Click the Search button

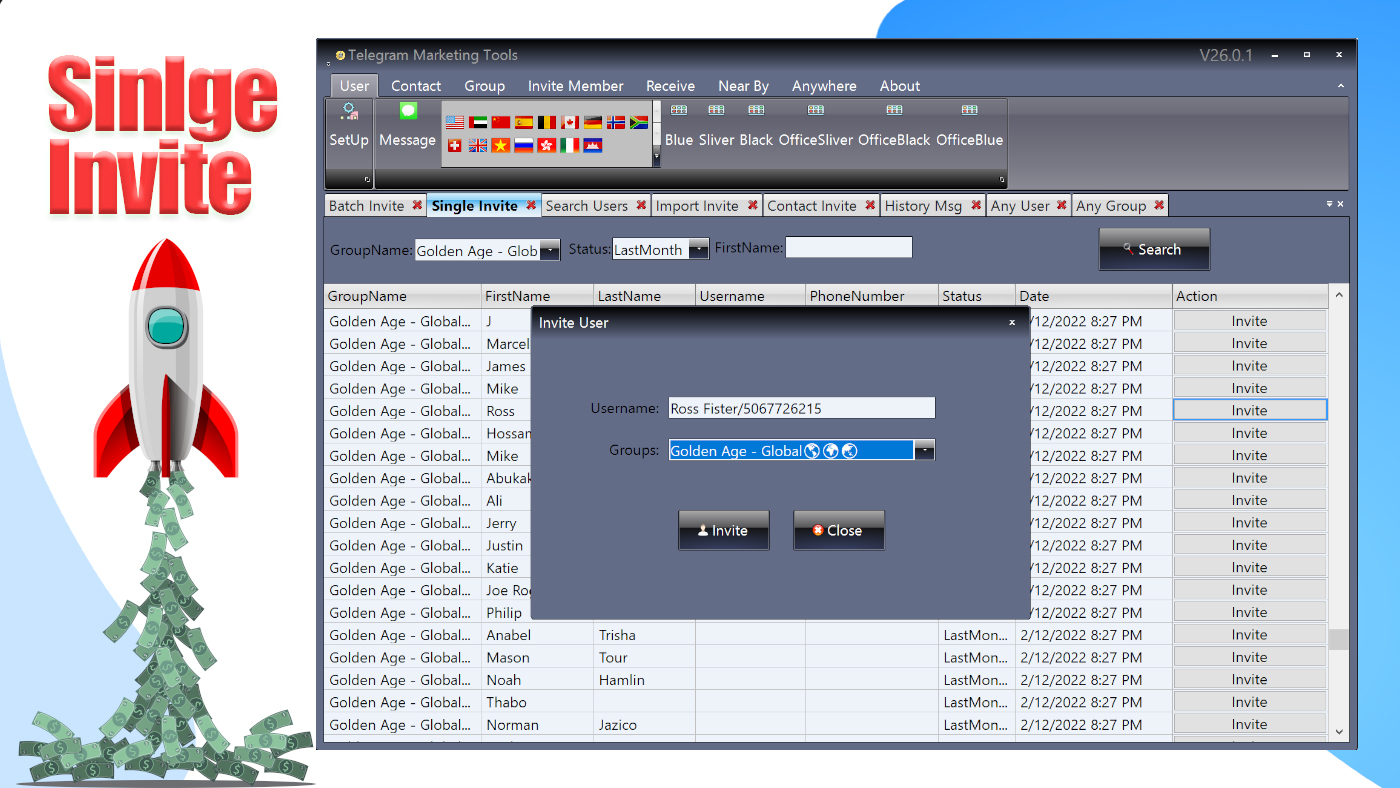pos(1154,249)
